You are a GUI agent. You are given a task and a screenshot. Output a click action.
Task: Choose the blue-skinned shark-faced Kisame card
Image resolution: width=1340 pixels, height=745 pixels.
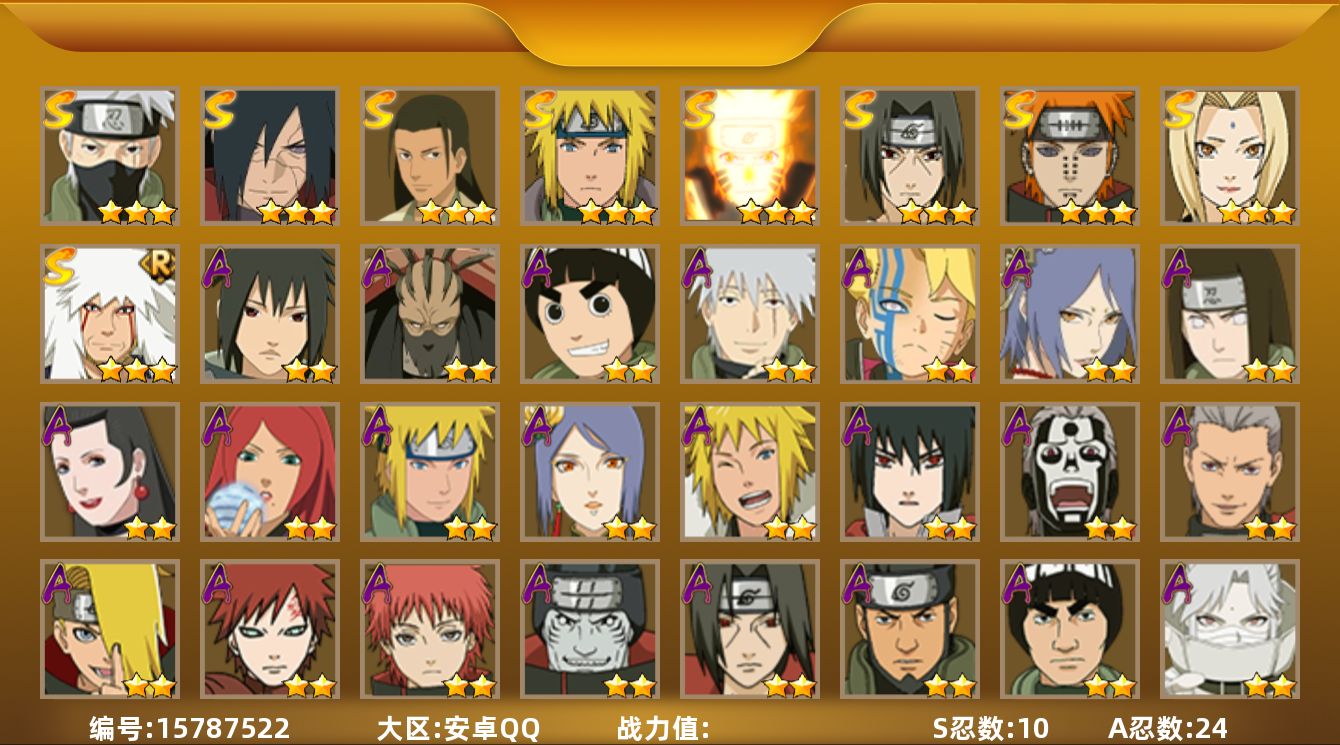tap(590, 629)
